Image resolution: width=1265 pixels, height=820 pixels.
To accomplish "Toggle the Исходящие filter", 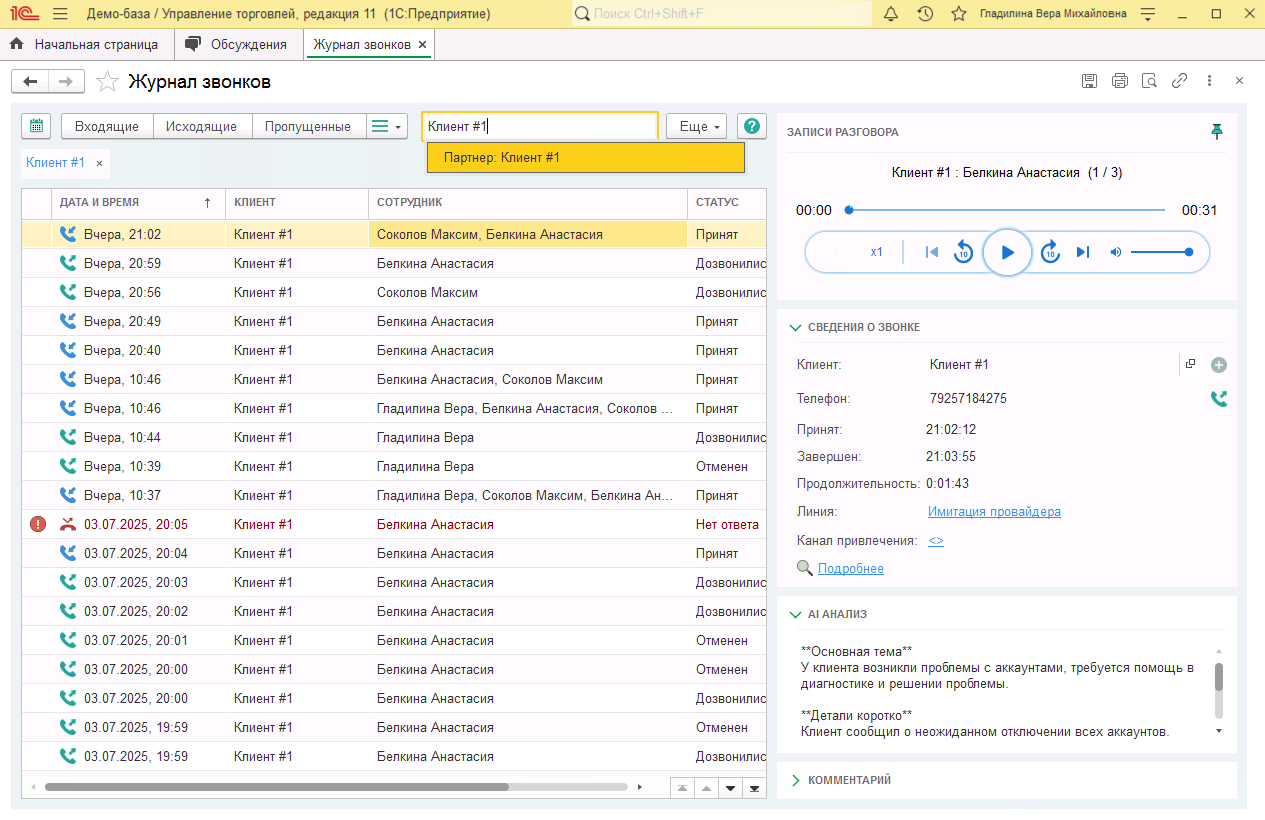I will 201,126.
